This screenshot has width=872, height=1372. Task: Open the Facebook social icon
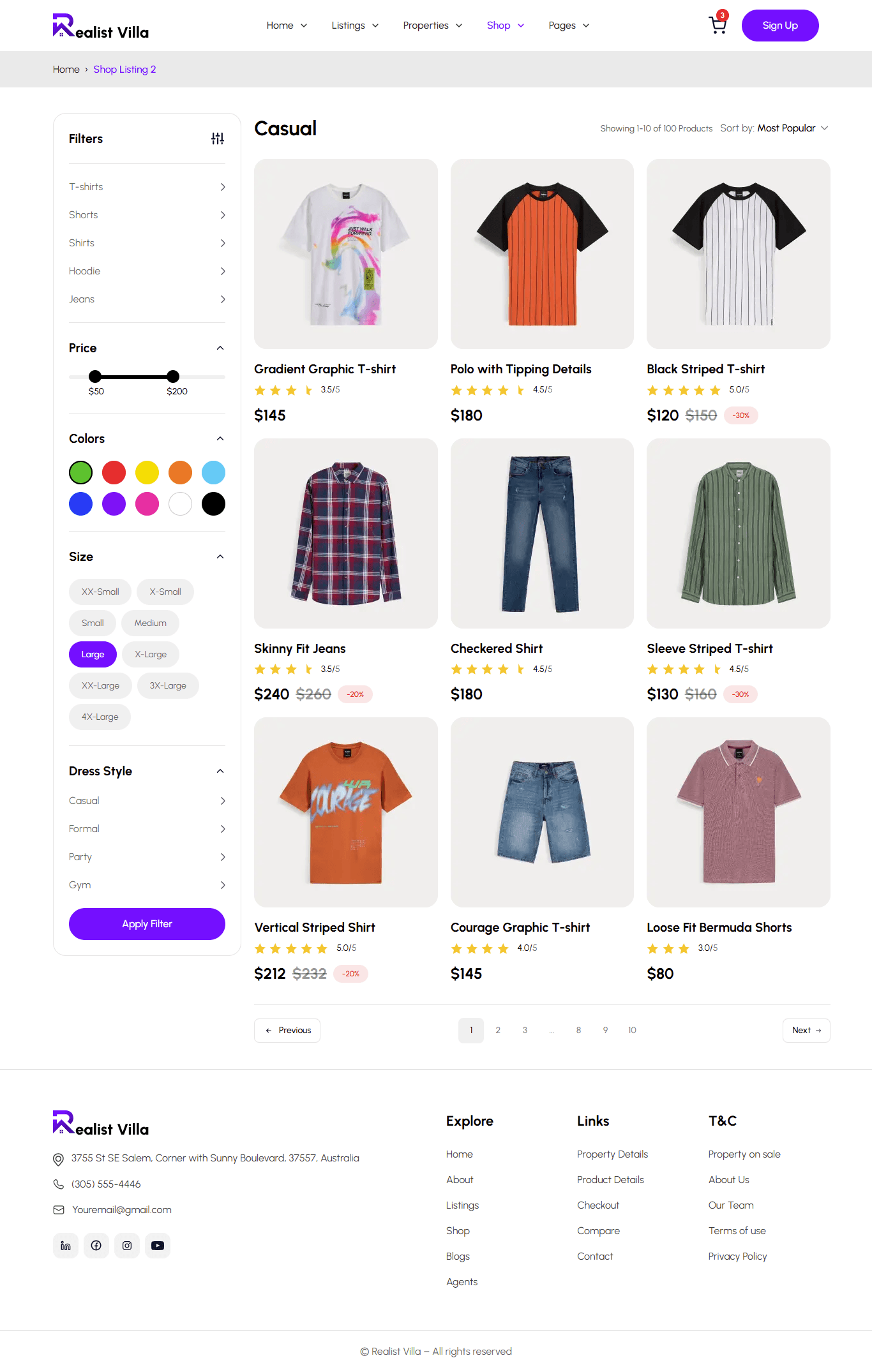pos(96,1246)
